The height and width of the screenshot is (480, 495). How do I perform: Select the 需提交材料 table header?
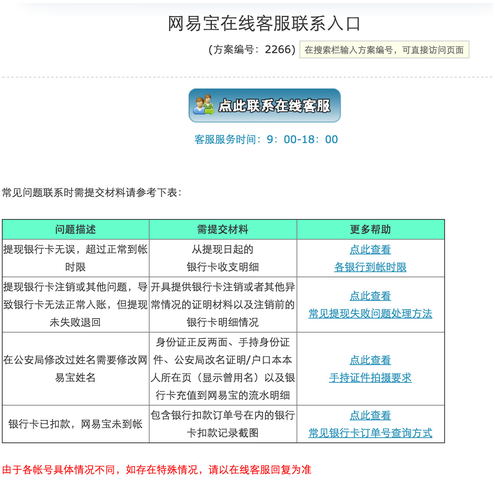223,229
